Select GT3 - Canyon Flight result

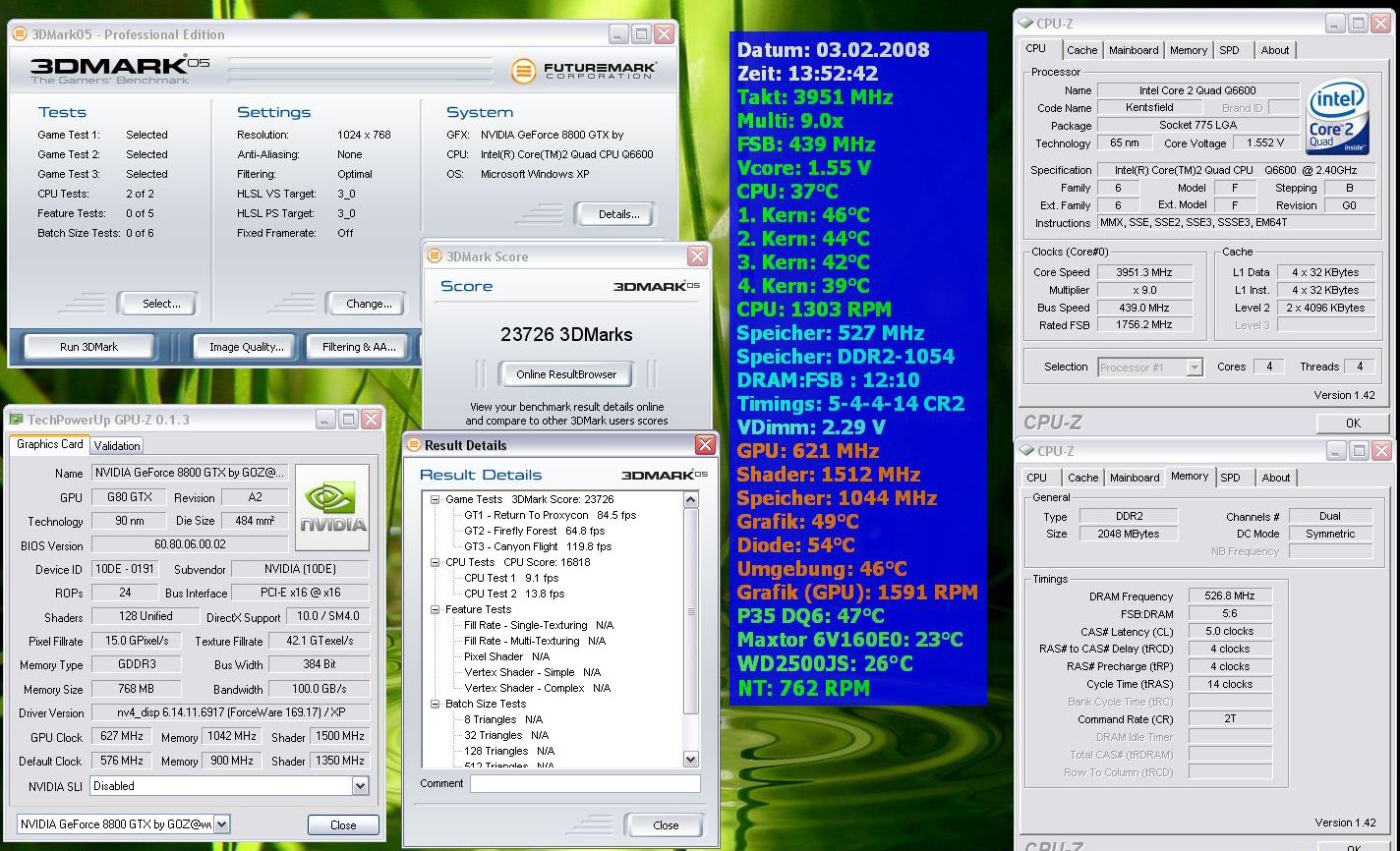(x=538, y=546)
